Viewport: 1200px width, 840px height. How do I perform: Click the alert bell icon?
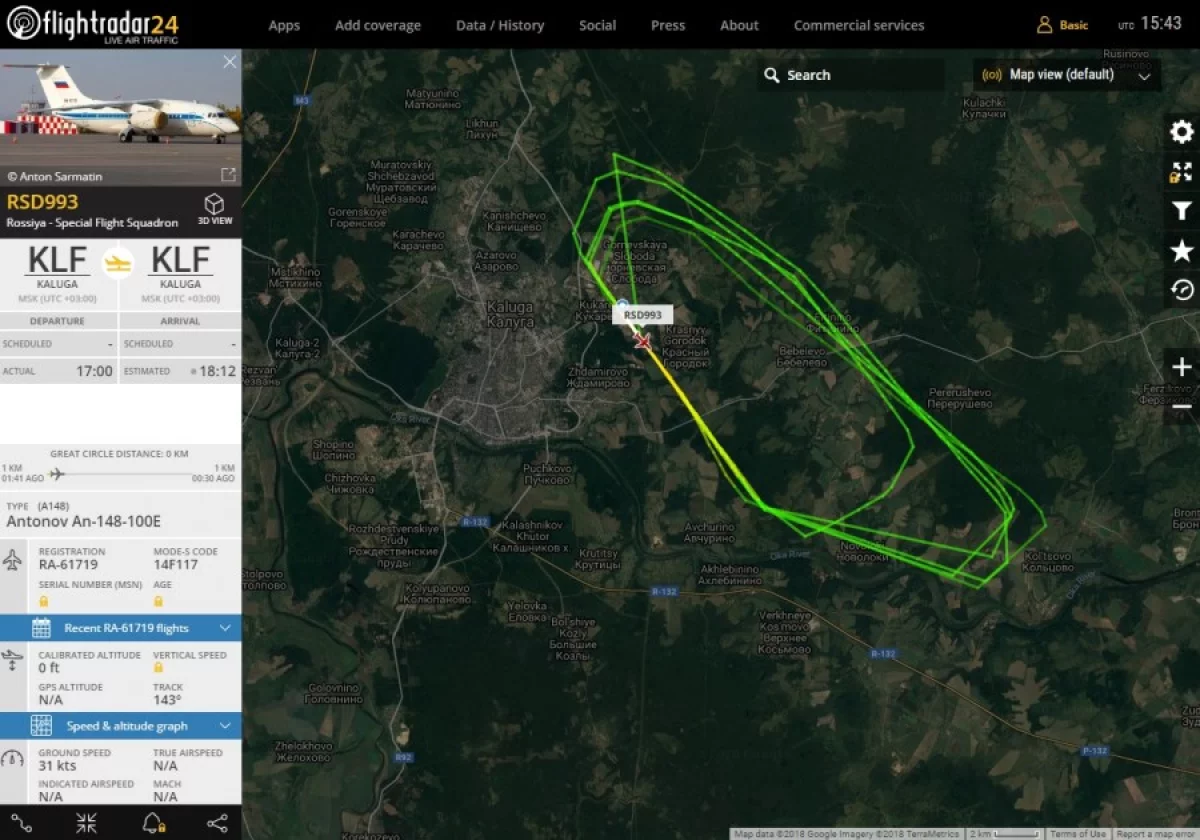(x=153, y=823)
